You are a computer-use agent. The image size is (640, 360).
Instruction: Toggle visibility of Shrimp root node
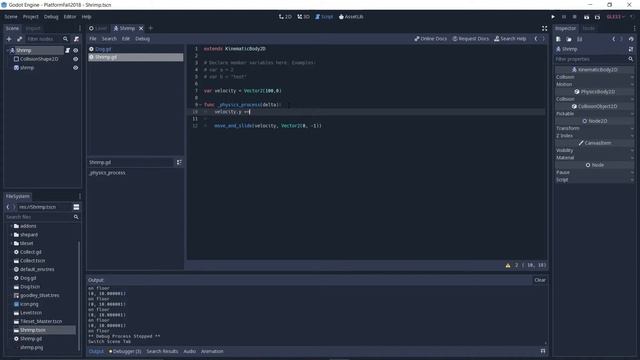76,50
